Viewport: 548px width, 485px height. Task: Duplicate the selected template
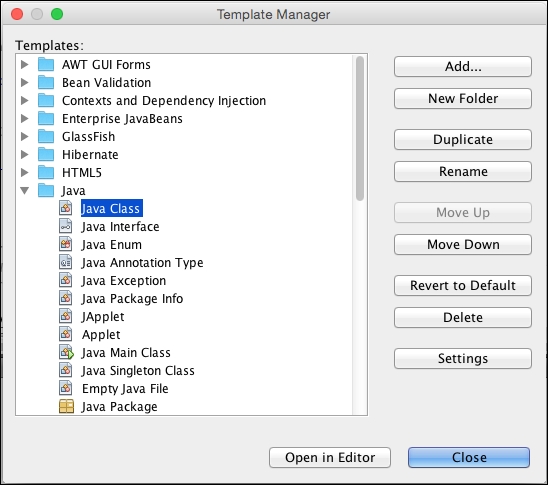[463, 139]
